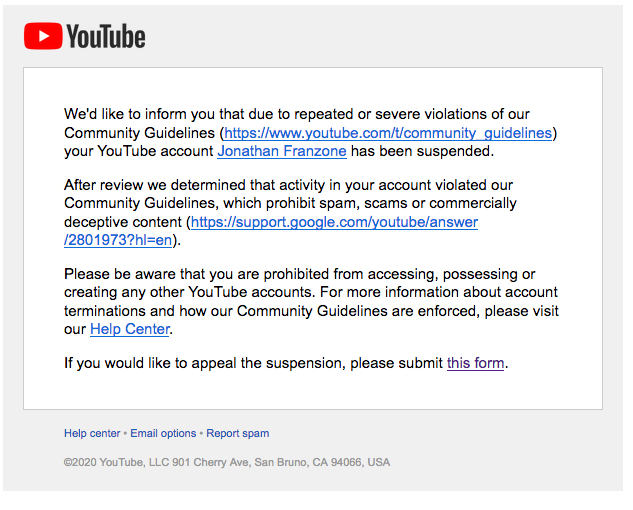Click the ©2020 YouTube, LLC copyright text
The image size is (633, 510).
(x=117, y=462)
